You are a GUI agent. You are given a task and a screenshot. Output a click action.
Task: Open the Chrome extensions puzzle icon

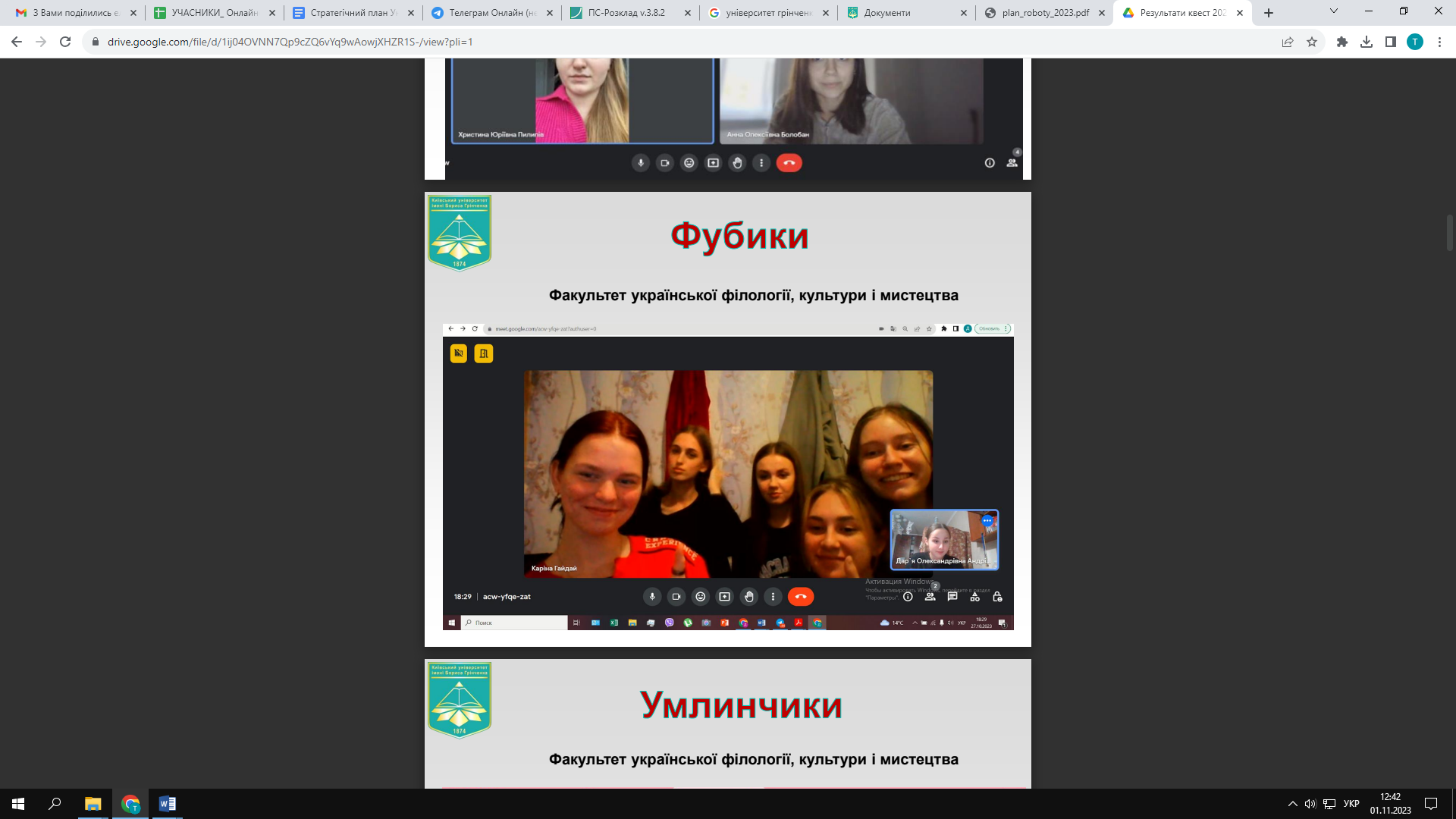click(1342, 42)
